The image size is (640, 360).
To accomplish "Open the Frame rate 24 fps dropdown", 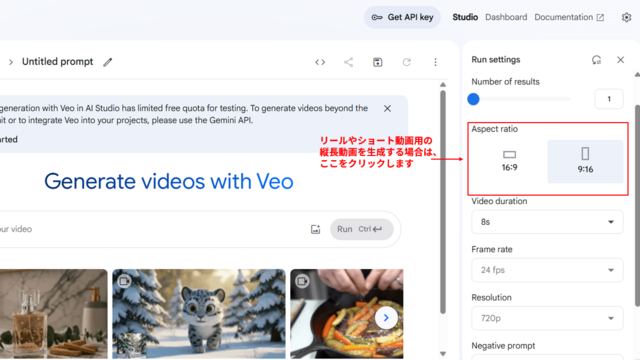I will [x=547, y=270].
